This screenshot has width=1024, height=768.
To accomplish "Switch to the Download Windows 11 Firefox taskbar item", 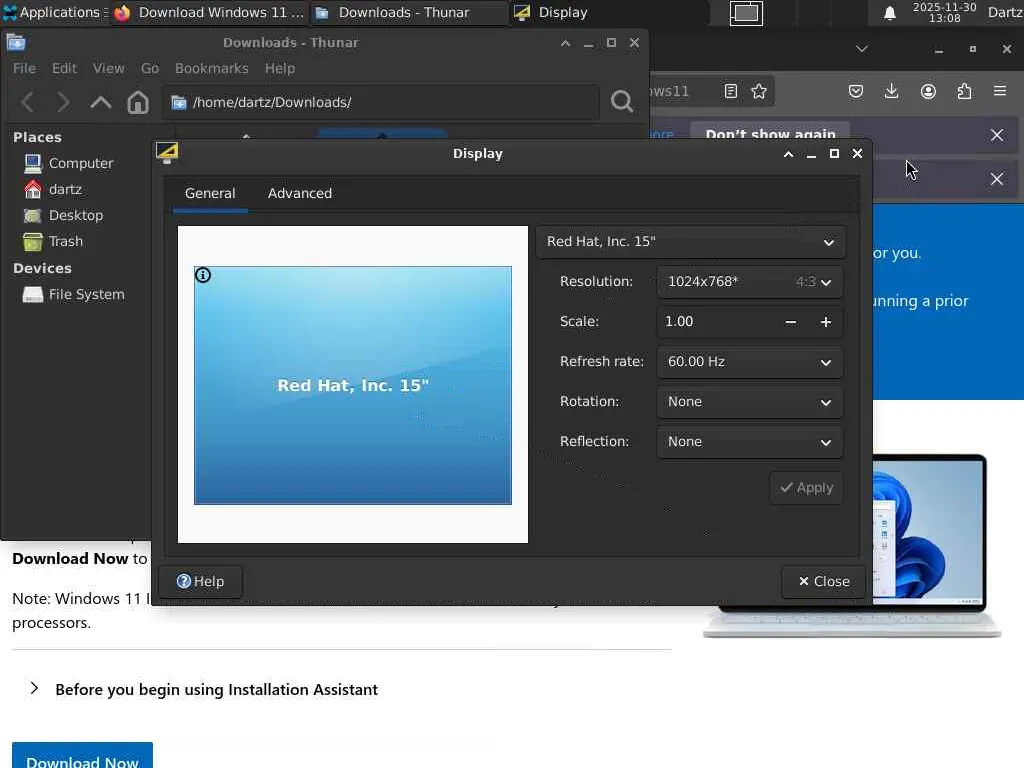I will tap(209, 12).
